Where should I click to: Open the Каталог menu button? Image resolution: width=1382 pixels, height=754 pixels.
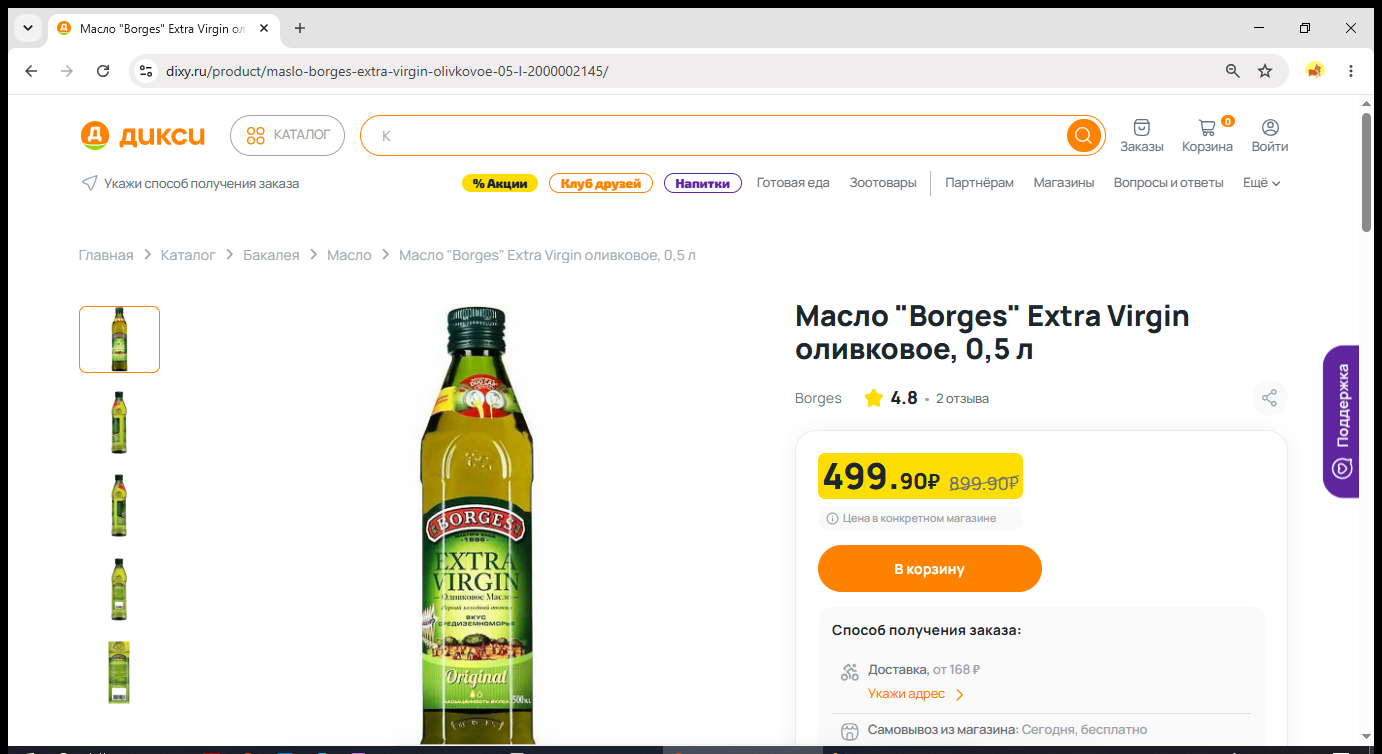[x=287, y=135]
